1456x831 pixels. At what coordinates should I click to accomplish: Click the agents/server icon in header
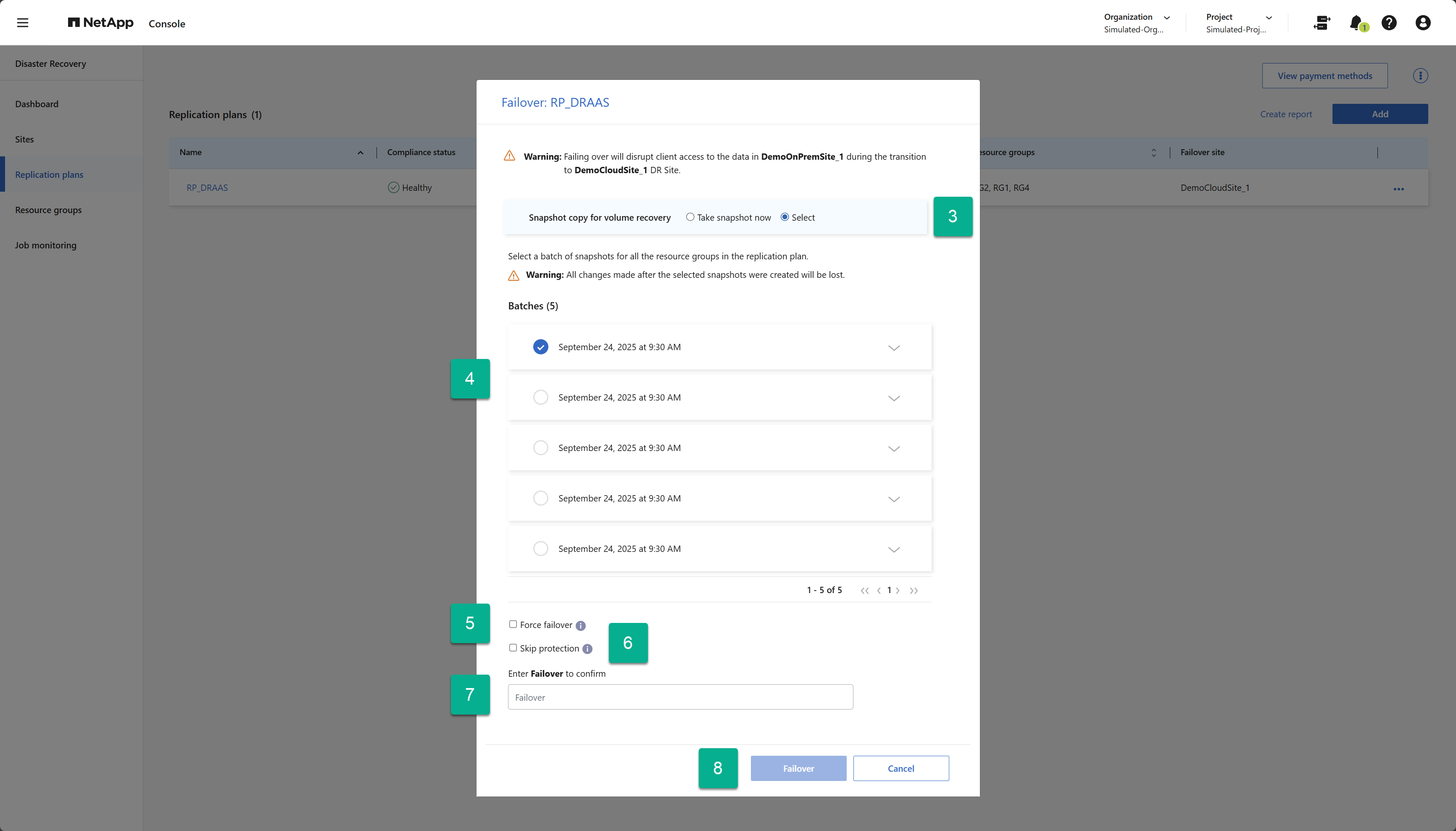click(1322, 23)
